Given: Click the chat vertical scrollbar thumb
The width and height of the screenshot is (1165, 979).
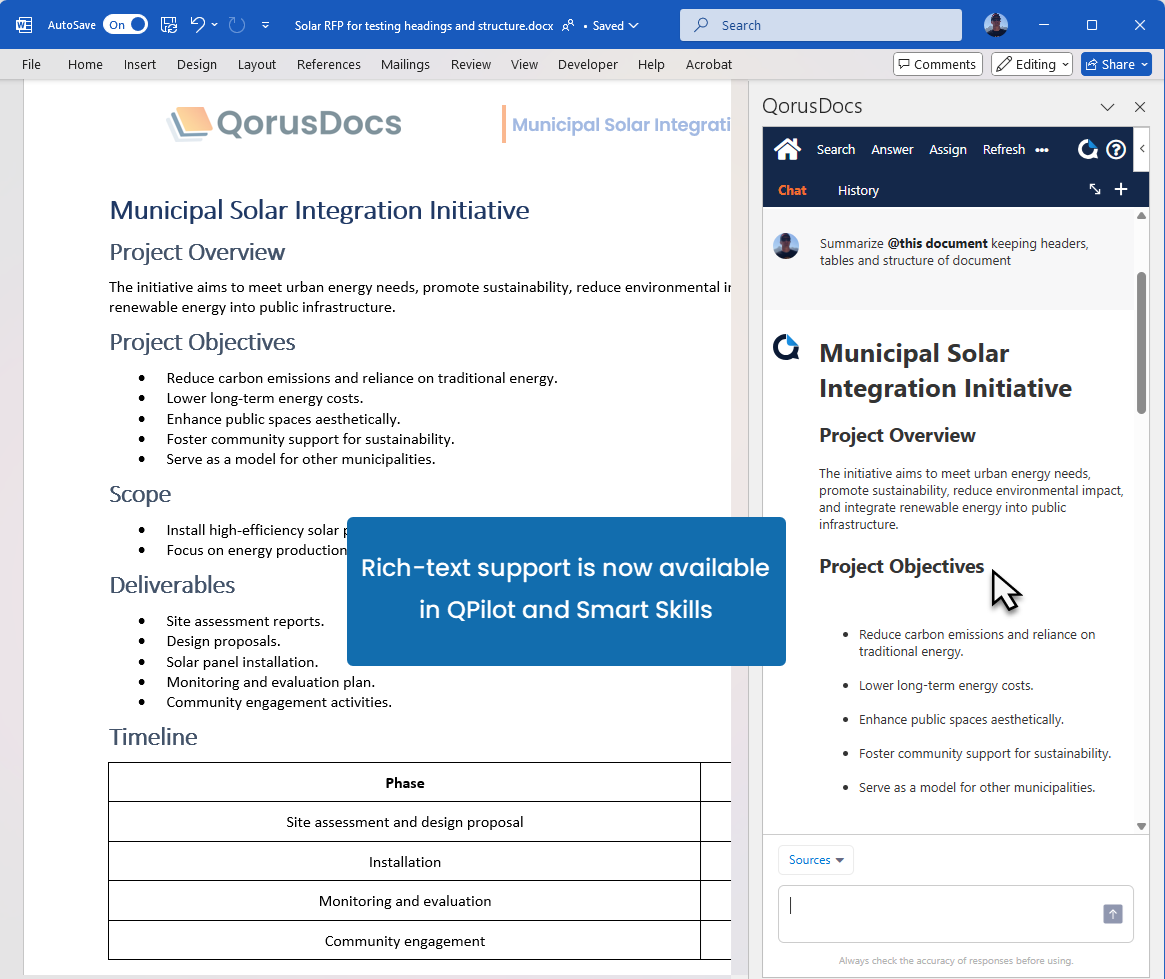Looking at the screenshot, I should (1141, 342).
